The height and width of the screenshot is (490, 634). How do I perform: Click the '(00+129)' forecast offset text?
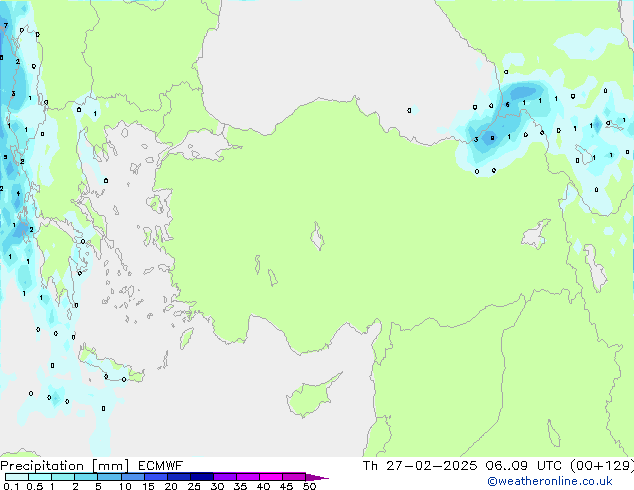click(x=599, y=465)
